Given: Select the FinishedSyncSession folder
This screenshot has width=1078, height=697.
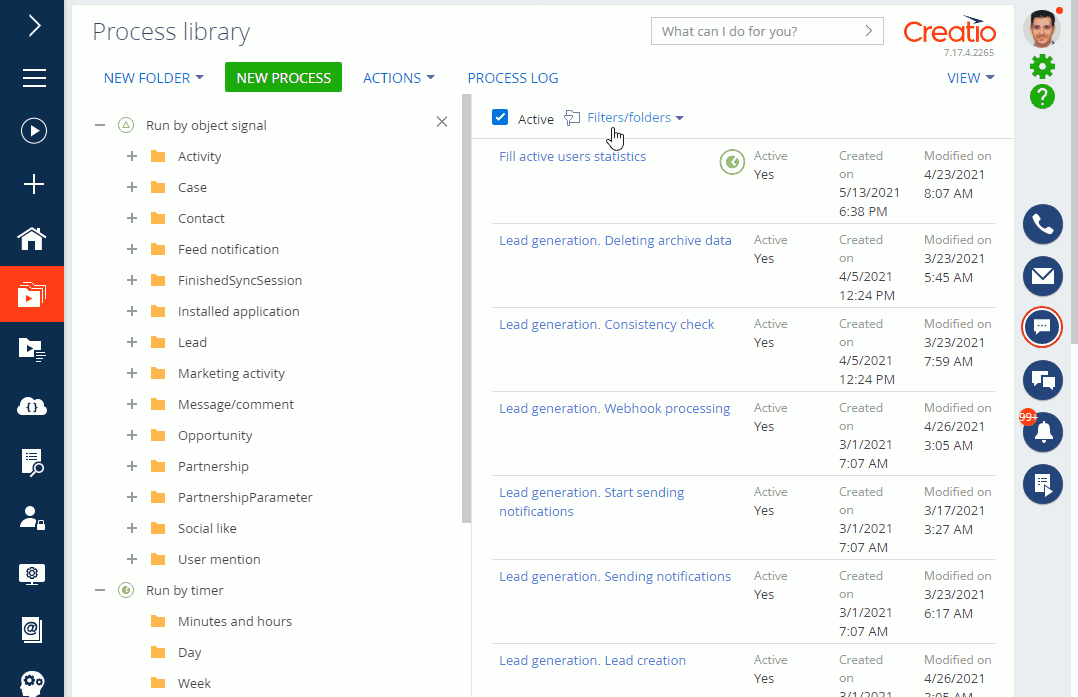Looking at the screenshot, I should coord(240,280).
